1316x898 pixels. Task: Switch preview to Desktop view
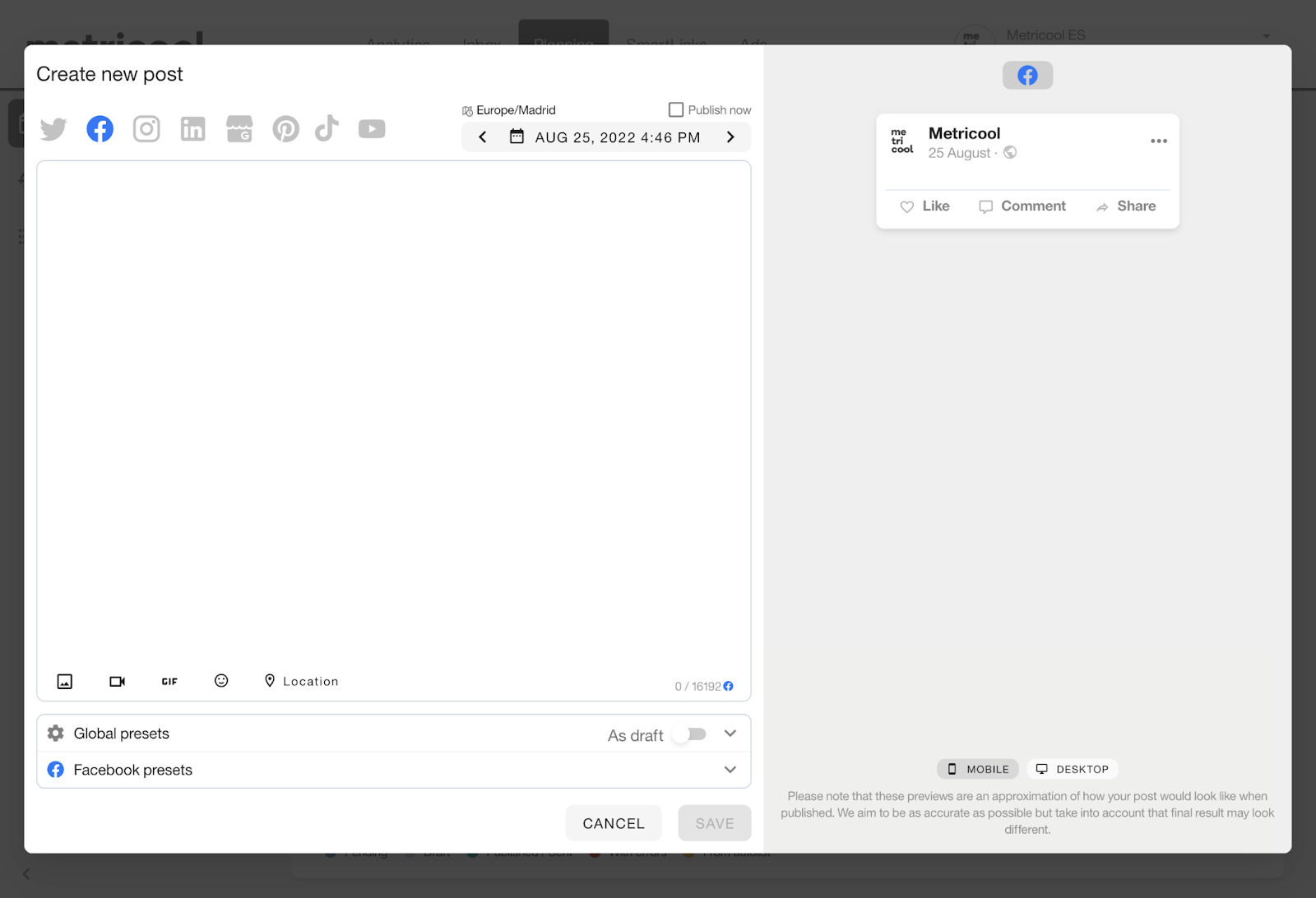[x=1072, y=769]
